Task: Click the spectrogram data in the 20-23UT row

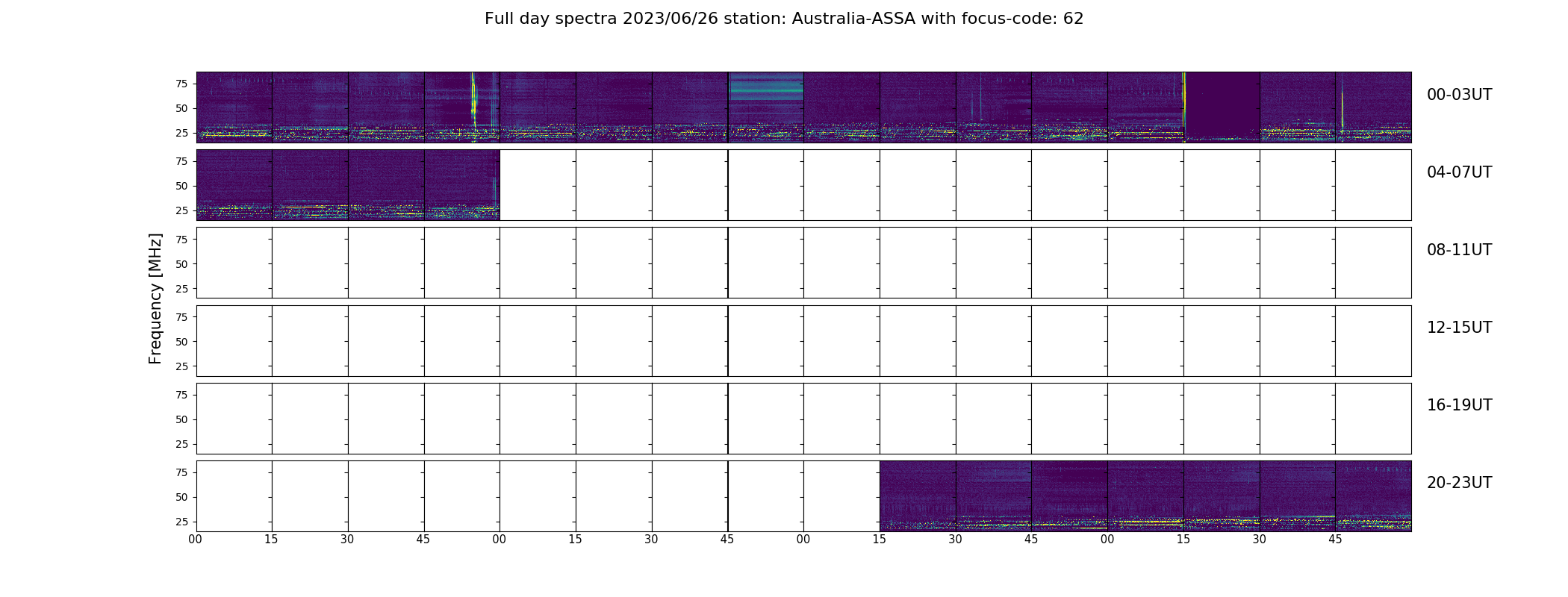Action: [1145, 496]
